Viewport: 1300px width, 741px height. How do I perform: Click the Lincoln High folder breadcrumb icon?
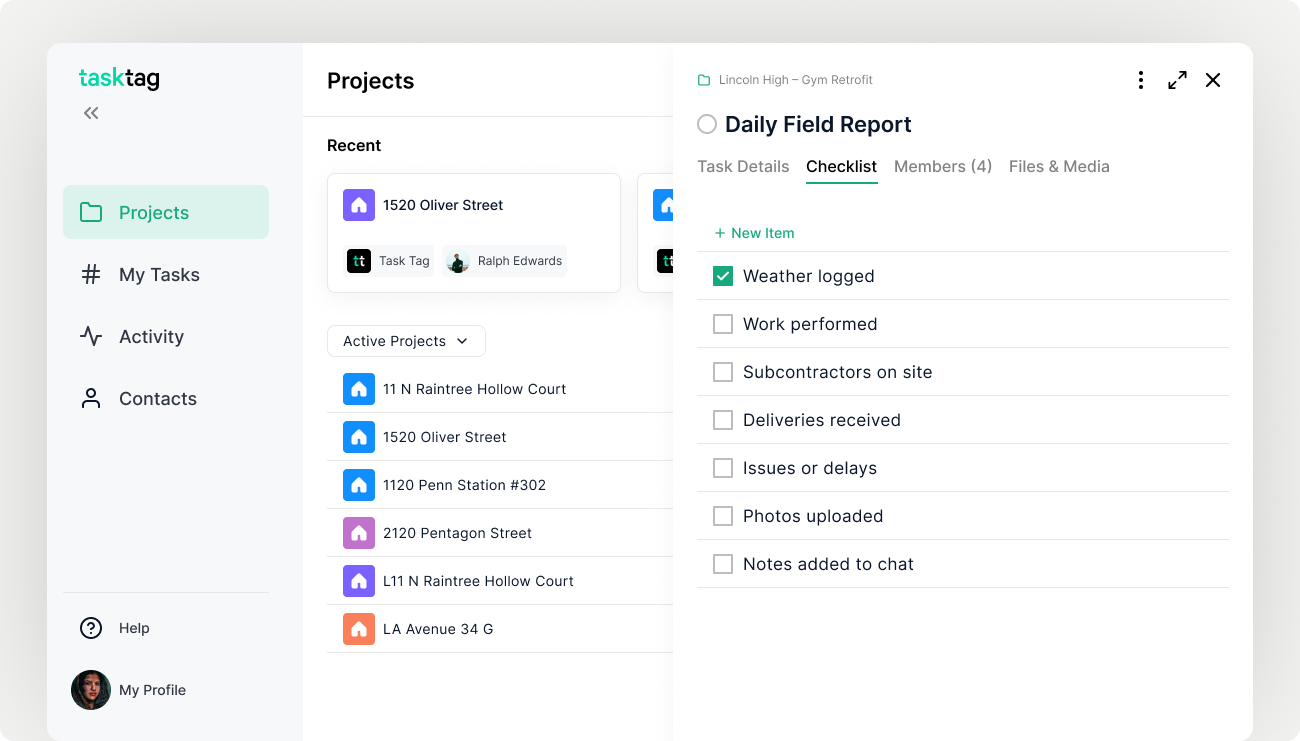pos(704,80)
